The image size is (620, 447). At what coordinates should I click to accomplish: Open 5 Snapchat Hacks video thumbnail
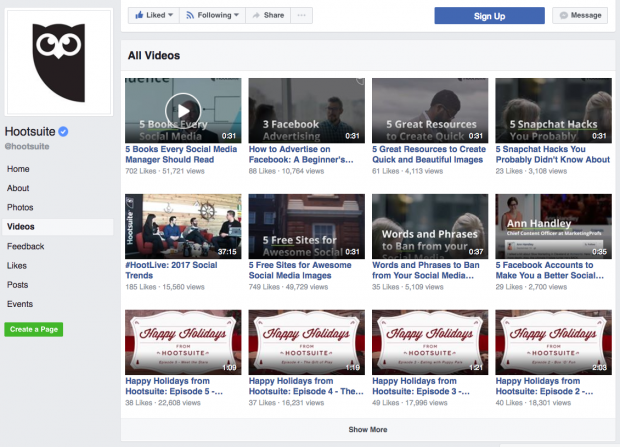[553, 110]
